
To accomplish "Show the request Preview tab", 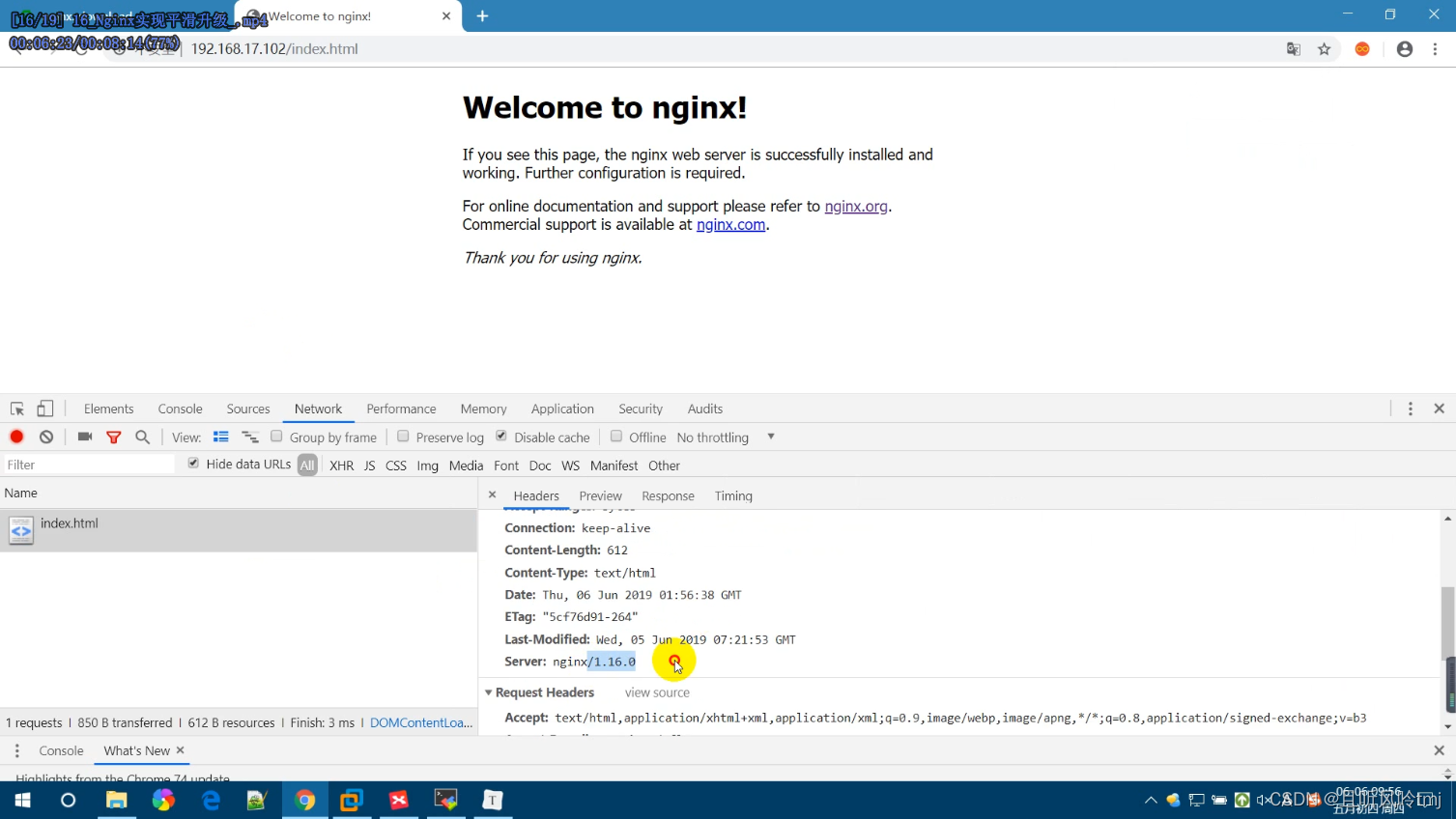I will coord(600,495).
